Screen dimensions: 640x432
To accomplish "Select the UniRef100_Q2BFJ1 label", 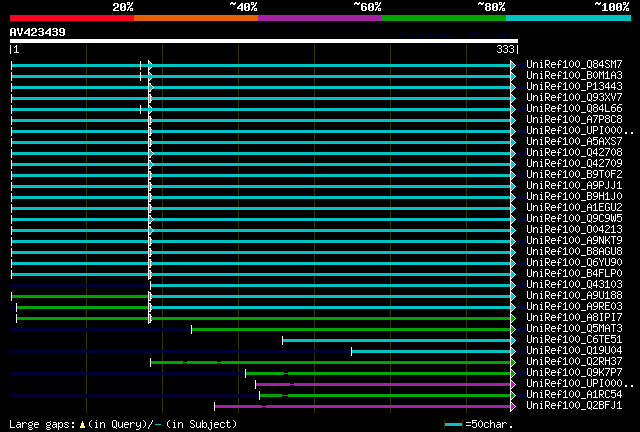I will [x=574, y=406].
